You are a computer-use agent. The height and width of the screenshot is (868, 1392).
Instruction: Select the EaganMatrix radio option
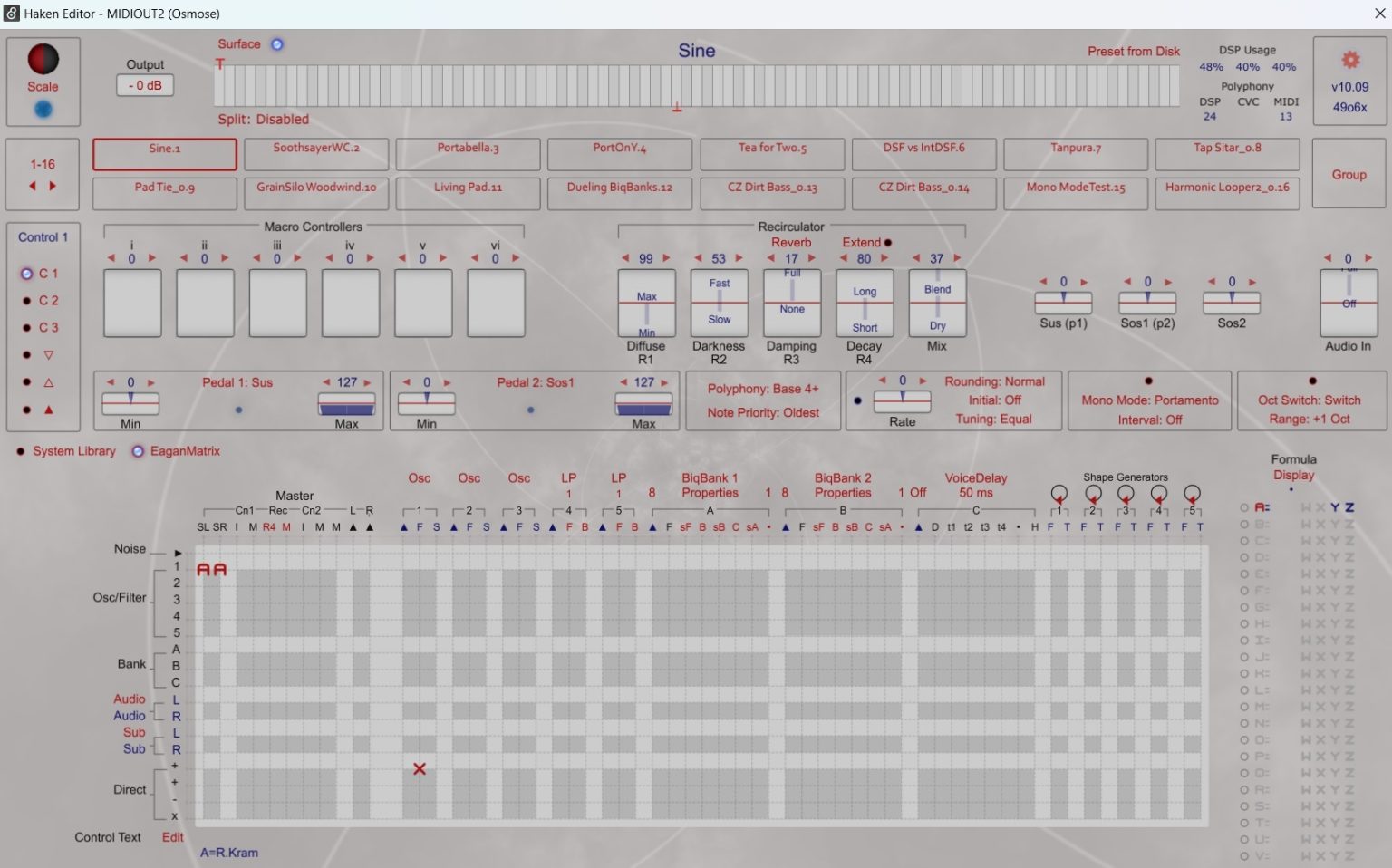coord(138,451)
